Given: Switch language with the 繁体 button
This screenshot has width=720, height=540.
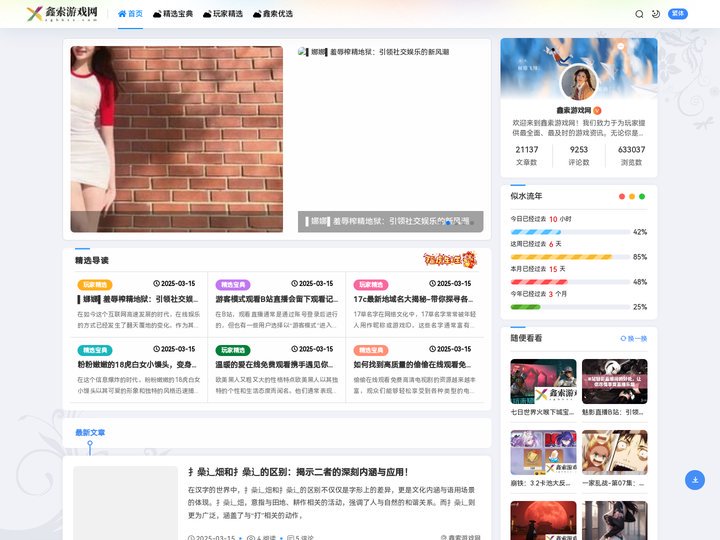Looking at the screenshot, I should [x=678, y=13].
